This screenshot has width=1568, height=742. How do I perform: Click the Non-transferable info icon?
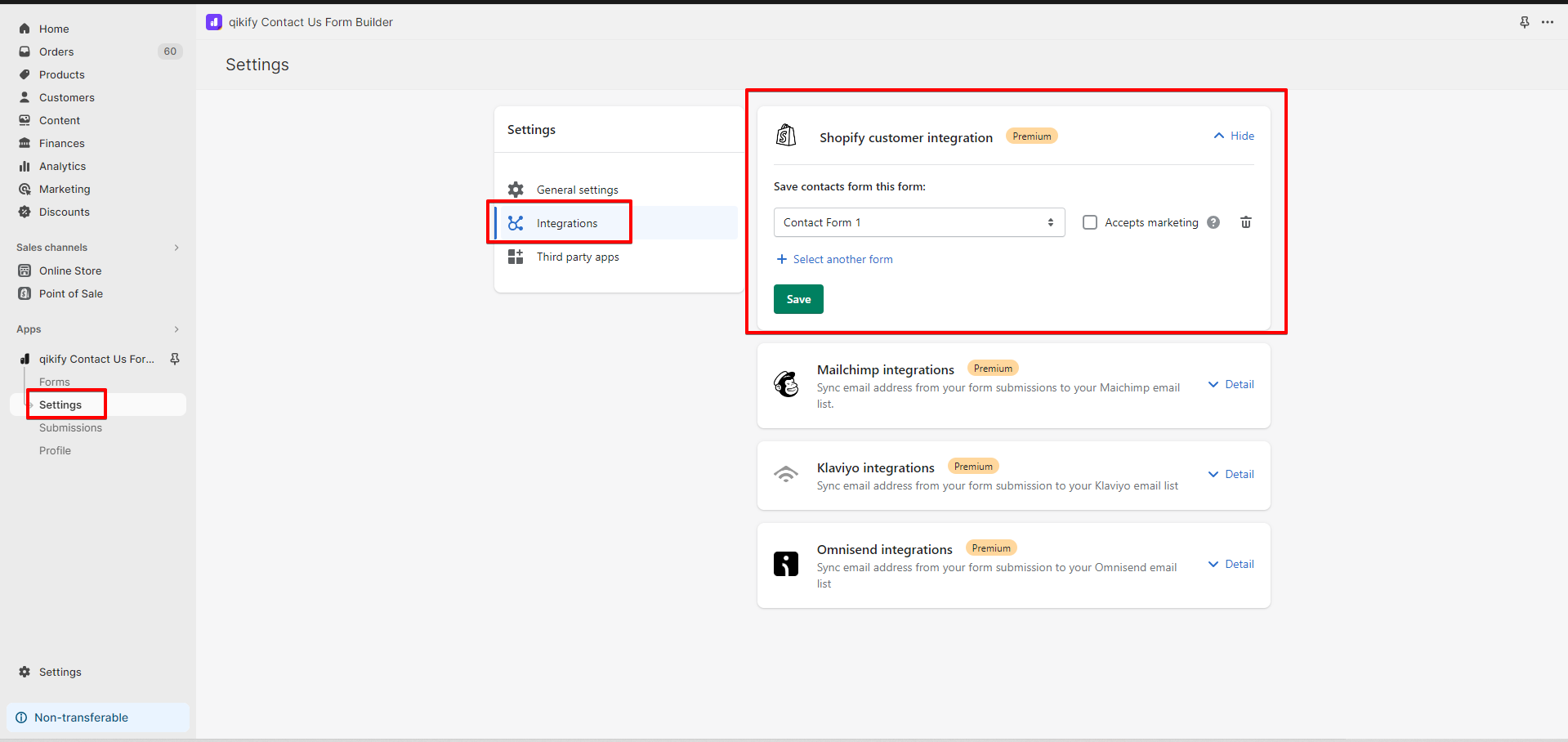coord(21,717)
